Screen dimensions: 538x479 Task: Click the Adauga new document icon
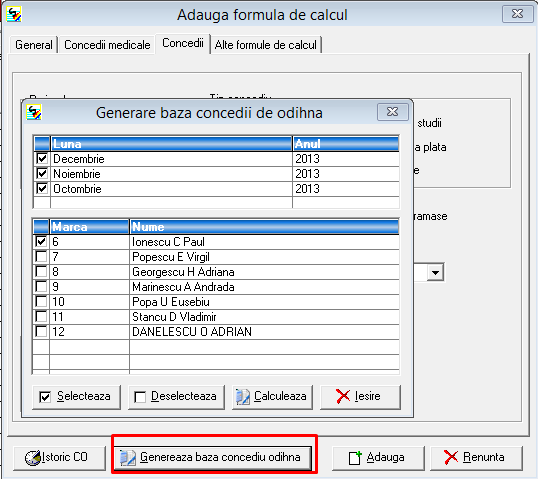(x=355, y=458)
